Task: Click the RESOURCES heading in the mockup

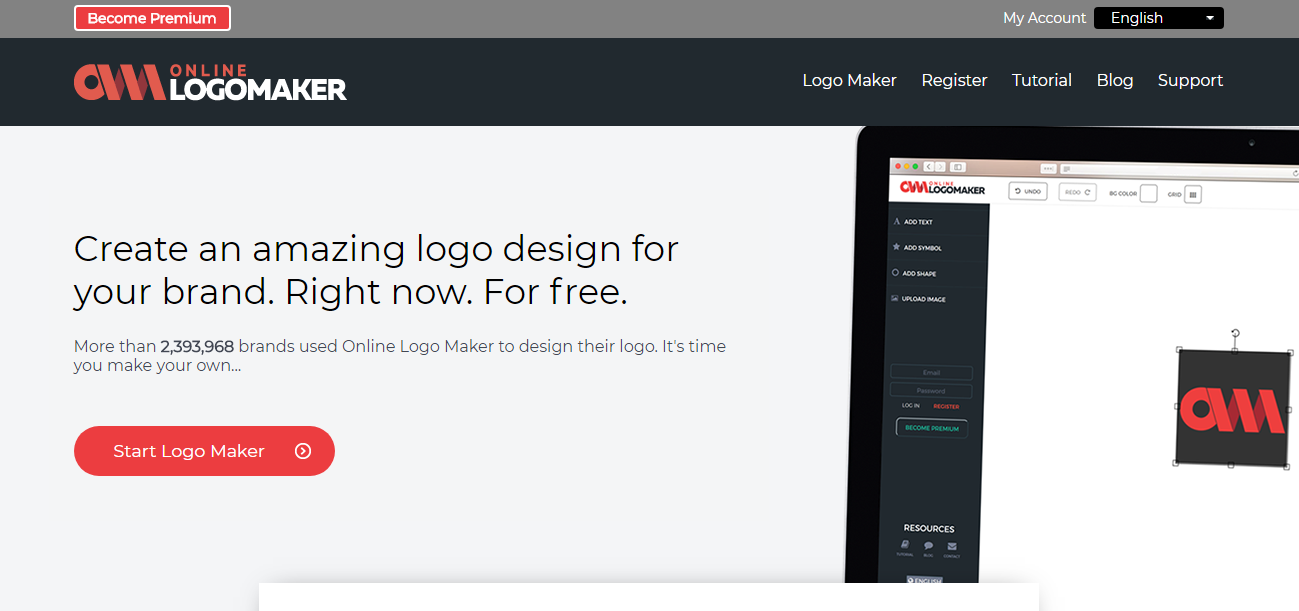Action: point(929,529)
